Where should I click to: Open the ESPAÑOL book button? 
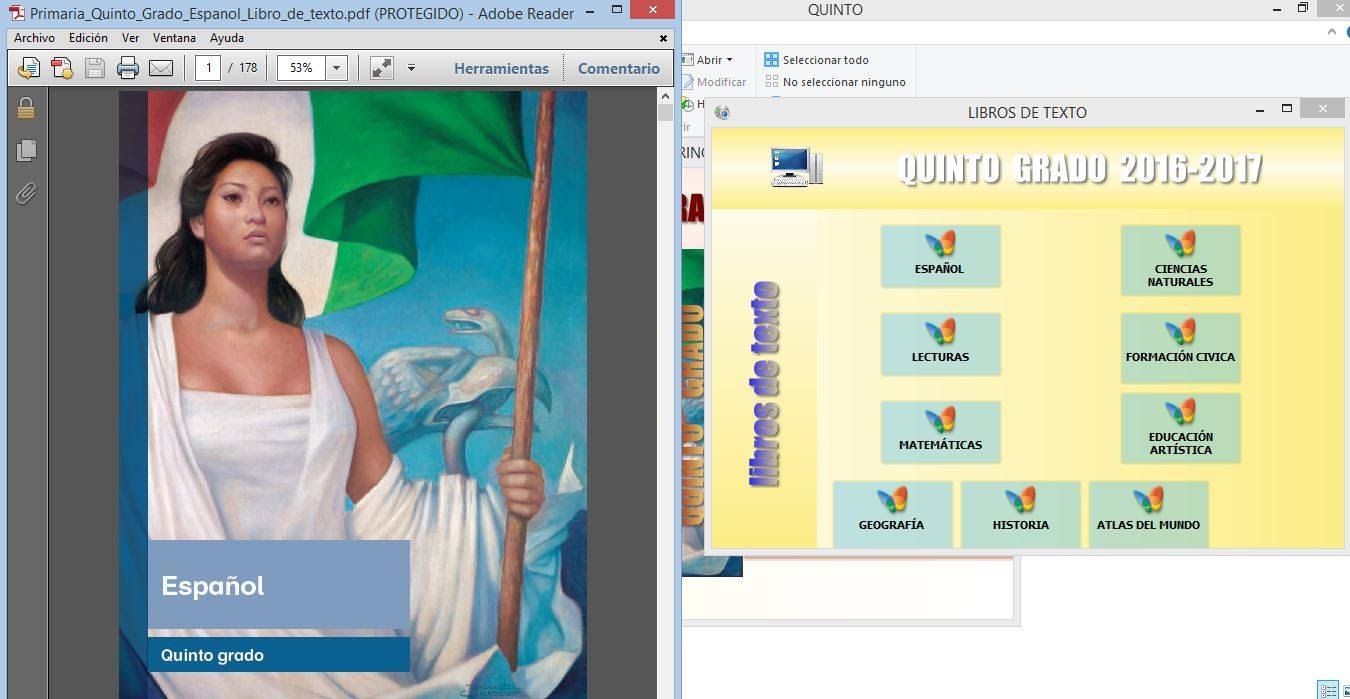tap(940, 256)
